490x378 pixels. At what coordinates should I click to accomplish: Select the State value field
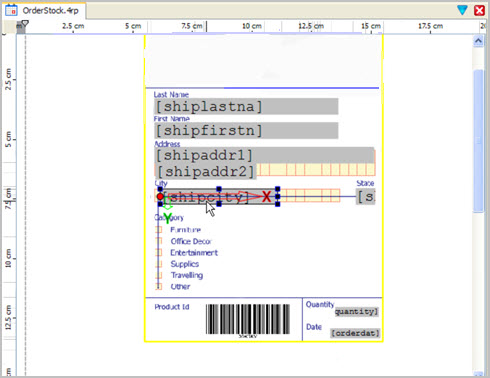pyautogui.click(x=366, y=197)
